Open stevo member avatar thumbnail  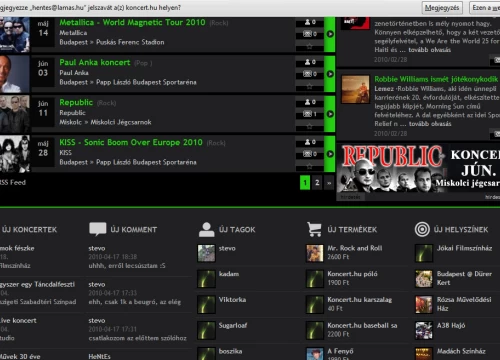(206, 253)
